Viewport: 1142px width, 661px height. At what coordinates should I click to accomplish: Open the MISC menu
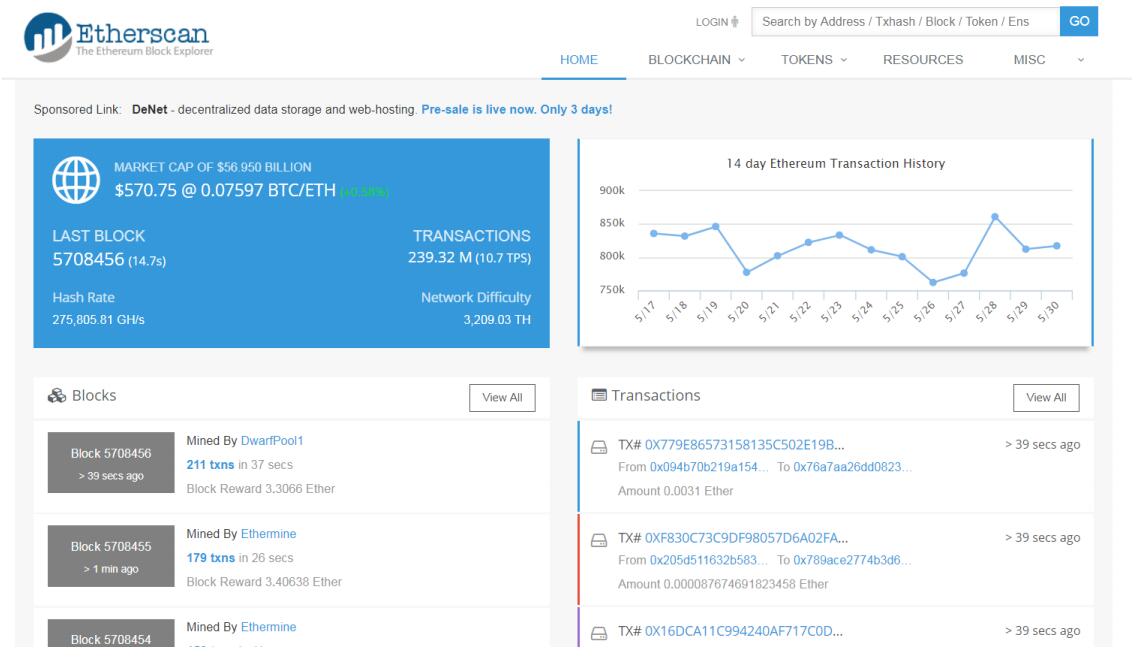[1029, 60]
